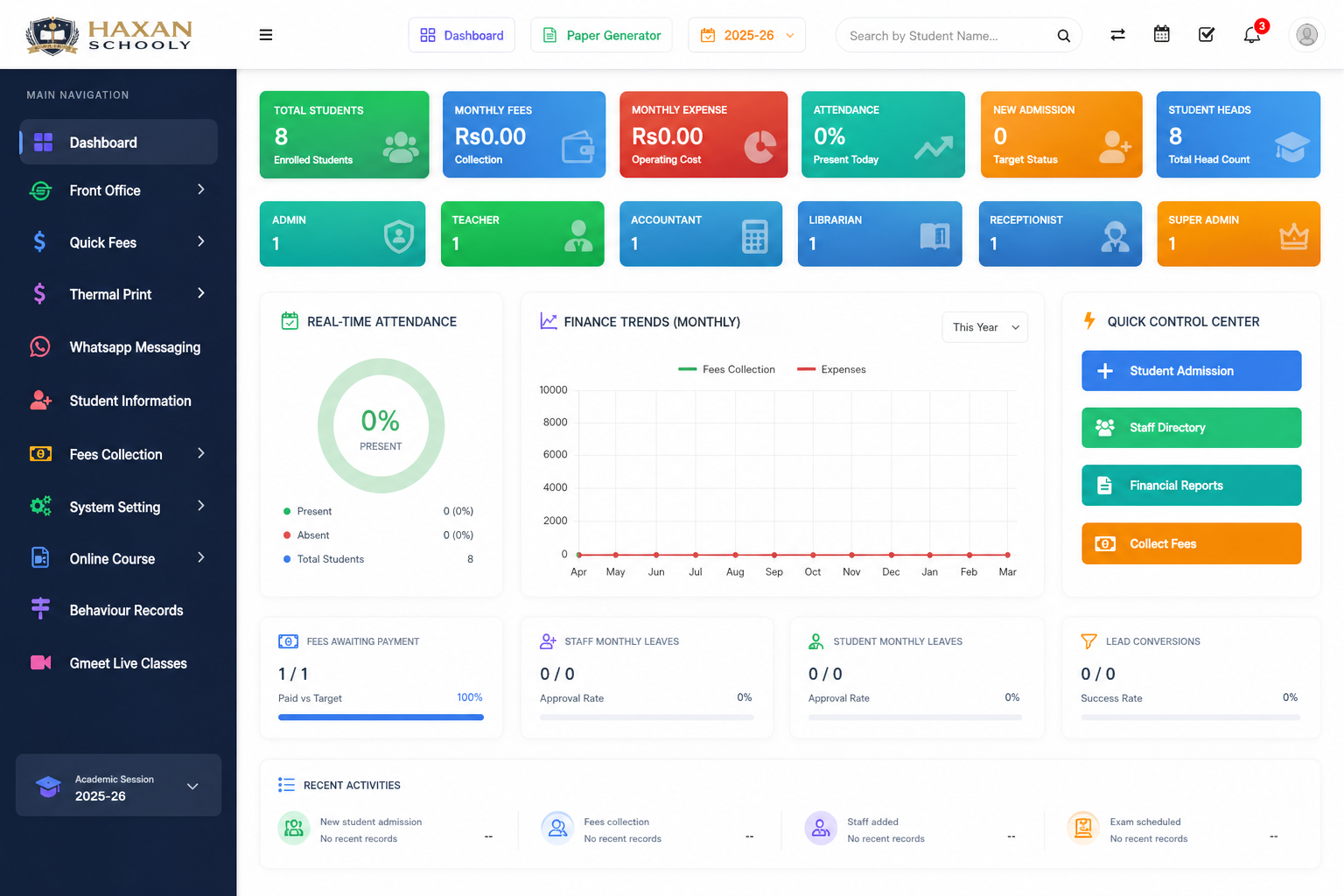Open the Whatsapp Messaging sidebar item
Viewport: 1344px width, 896px height.
134,346
